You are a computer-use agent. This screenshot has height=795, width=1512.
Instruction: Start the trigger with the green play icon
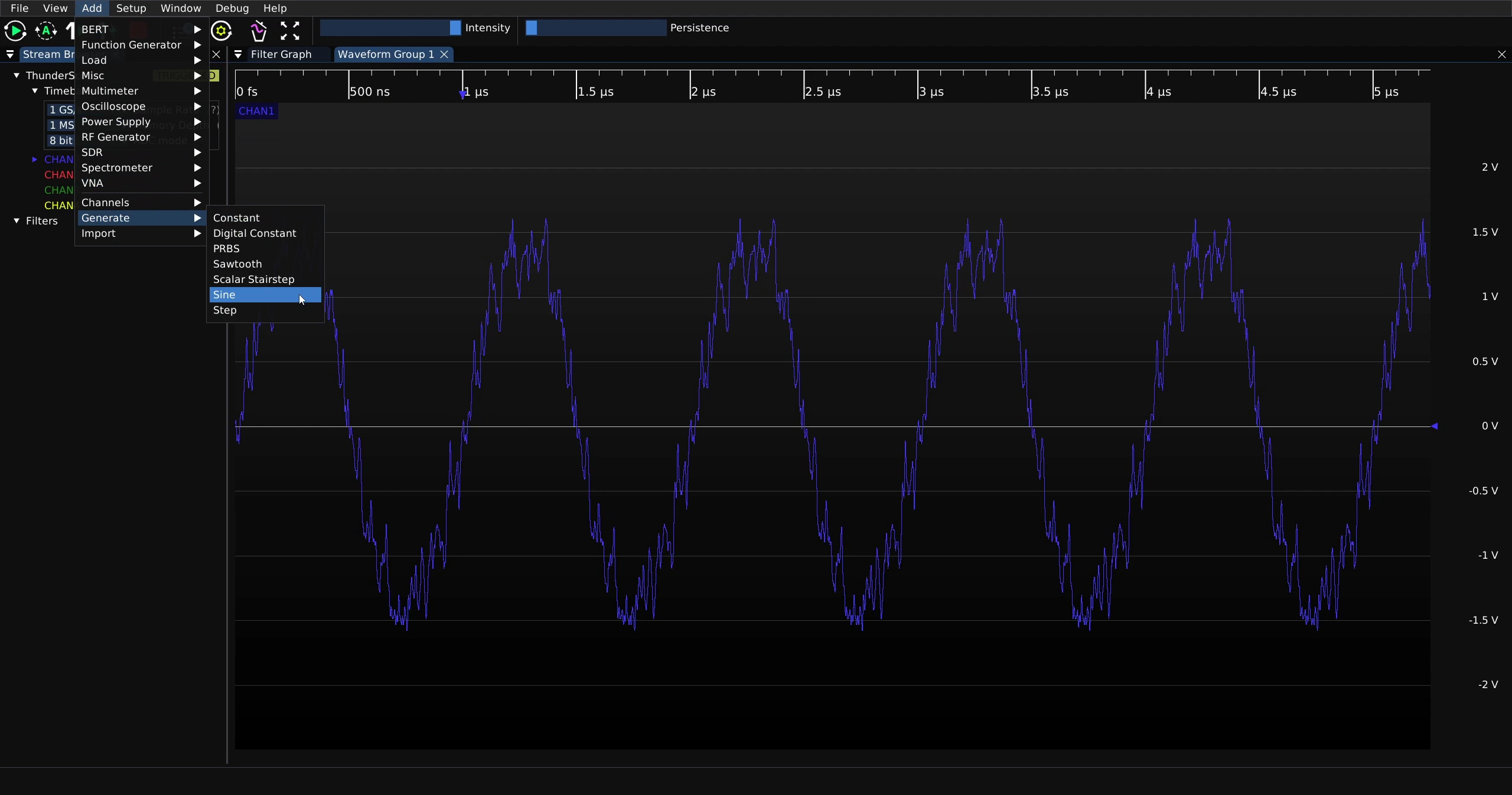point(15,31)
